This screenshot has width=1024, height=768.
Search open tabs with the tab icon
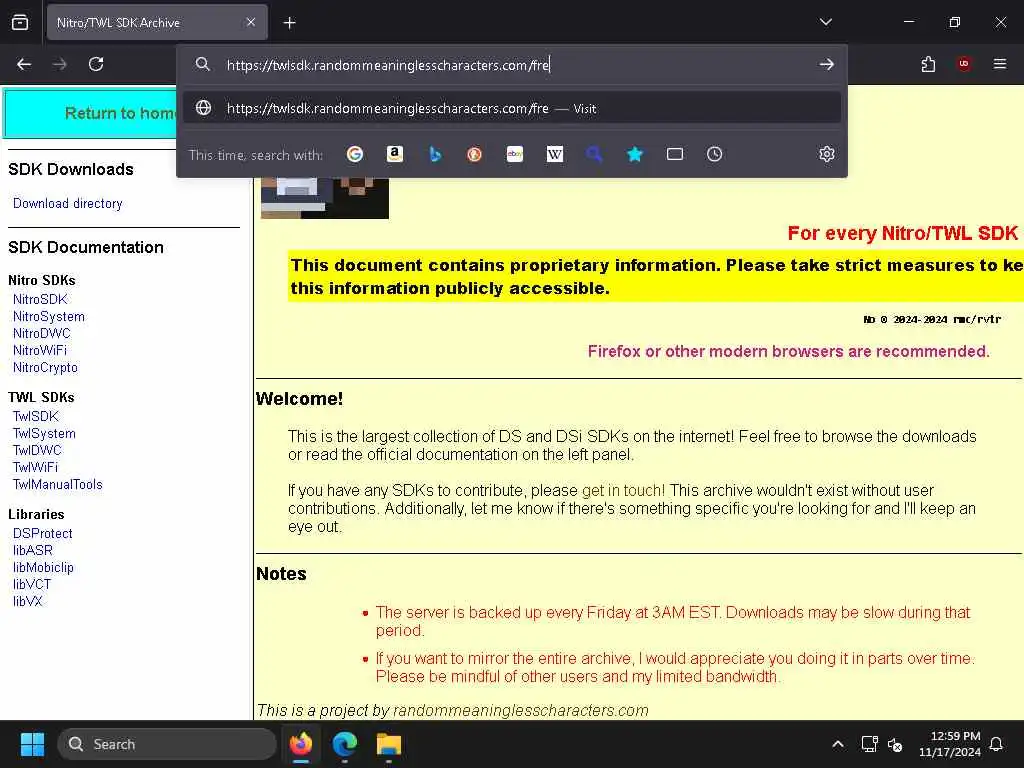click(675, 154)
